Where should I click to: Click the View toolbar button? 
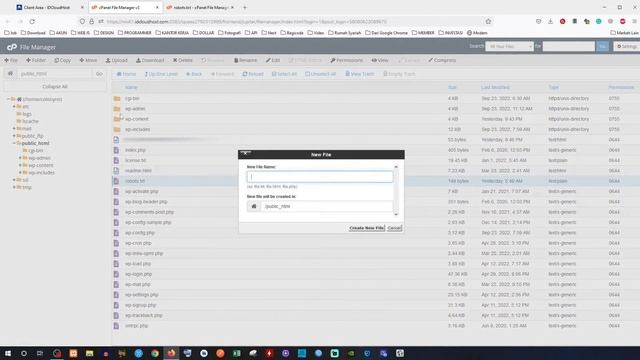380,60
